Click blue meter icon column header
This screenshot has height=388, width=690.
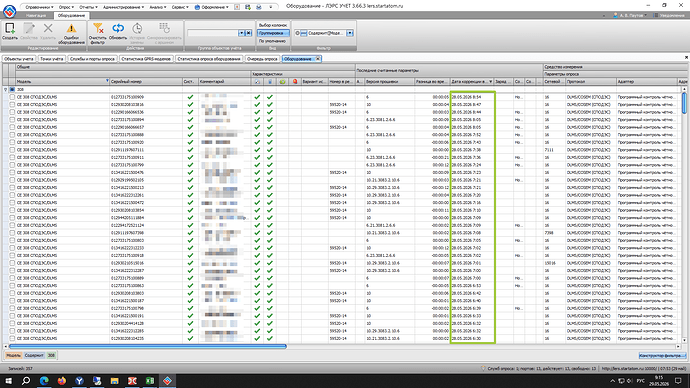[x=270, y=81]
